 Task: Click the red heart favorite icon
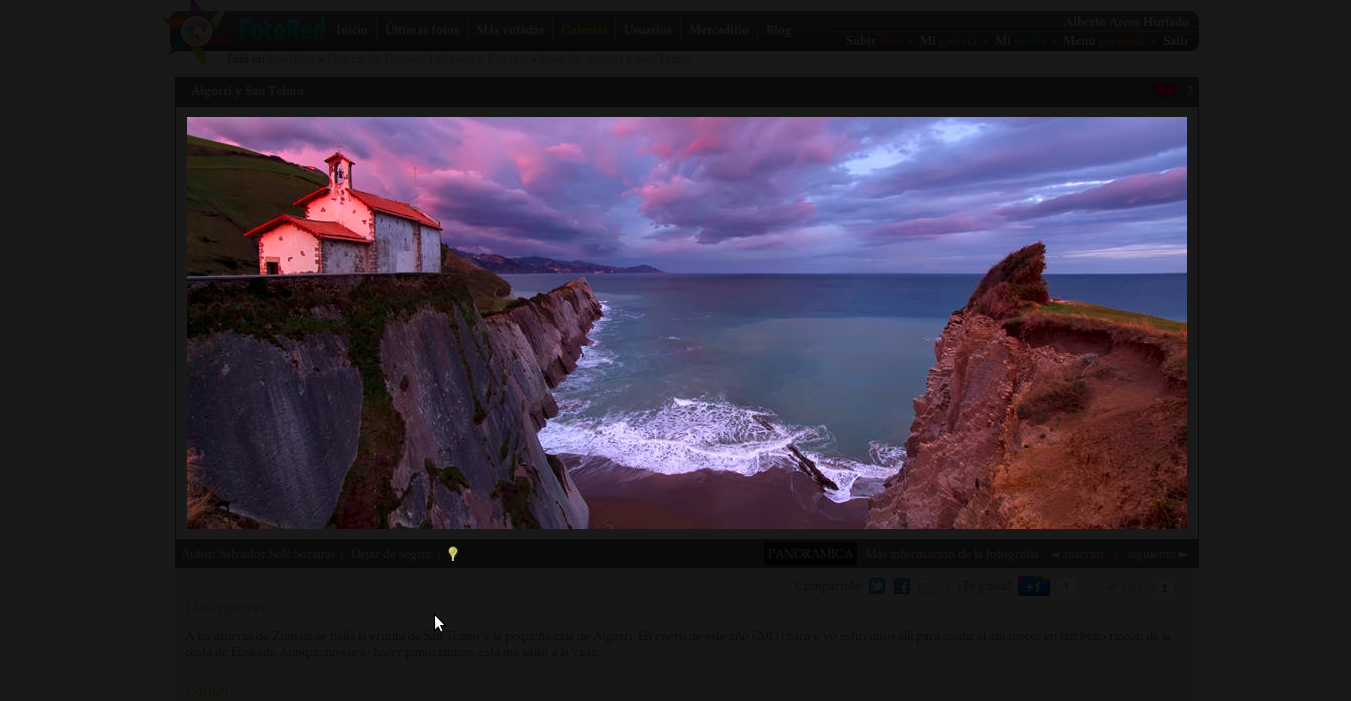pos(1164,92)
